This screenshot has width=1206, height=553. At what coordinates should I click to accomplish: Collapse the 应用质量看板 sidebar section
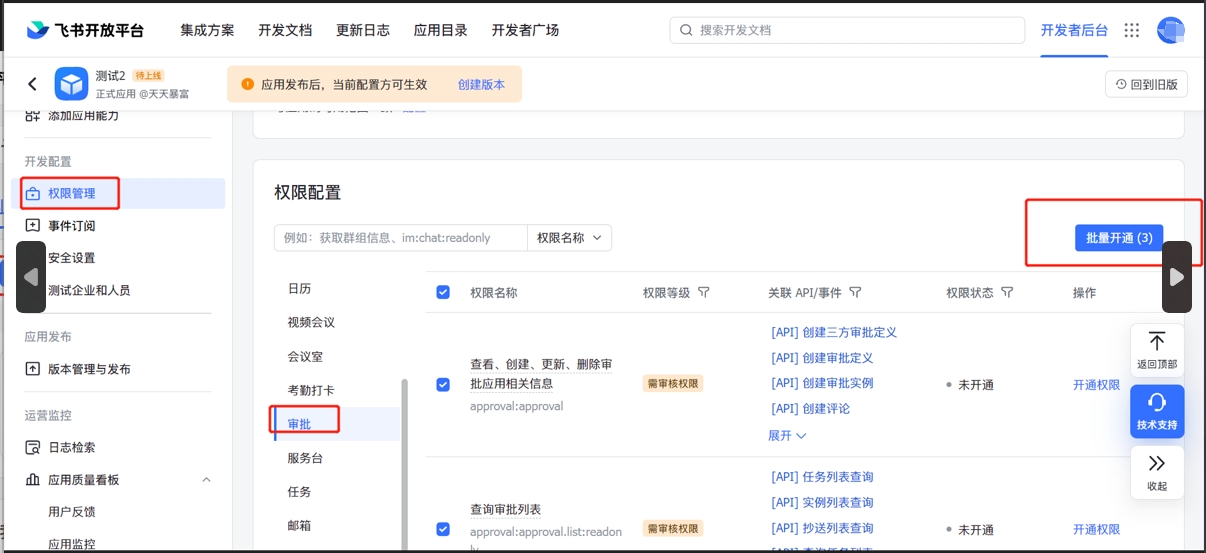coord(207,480)
